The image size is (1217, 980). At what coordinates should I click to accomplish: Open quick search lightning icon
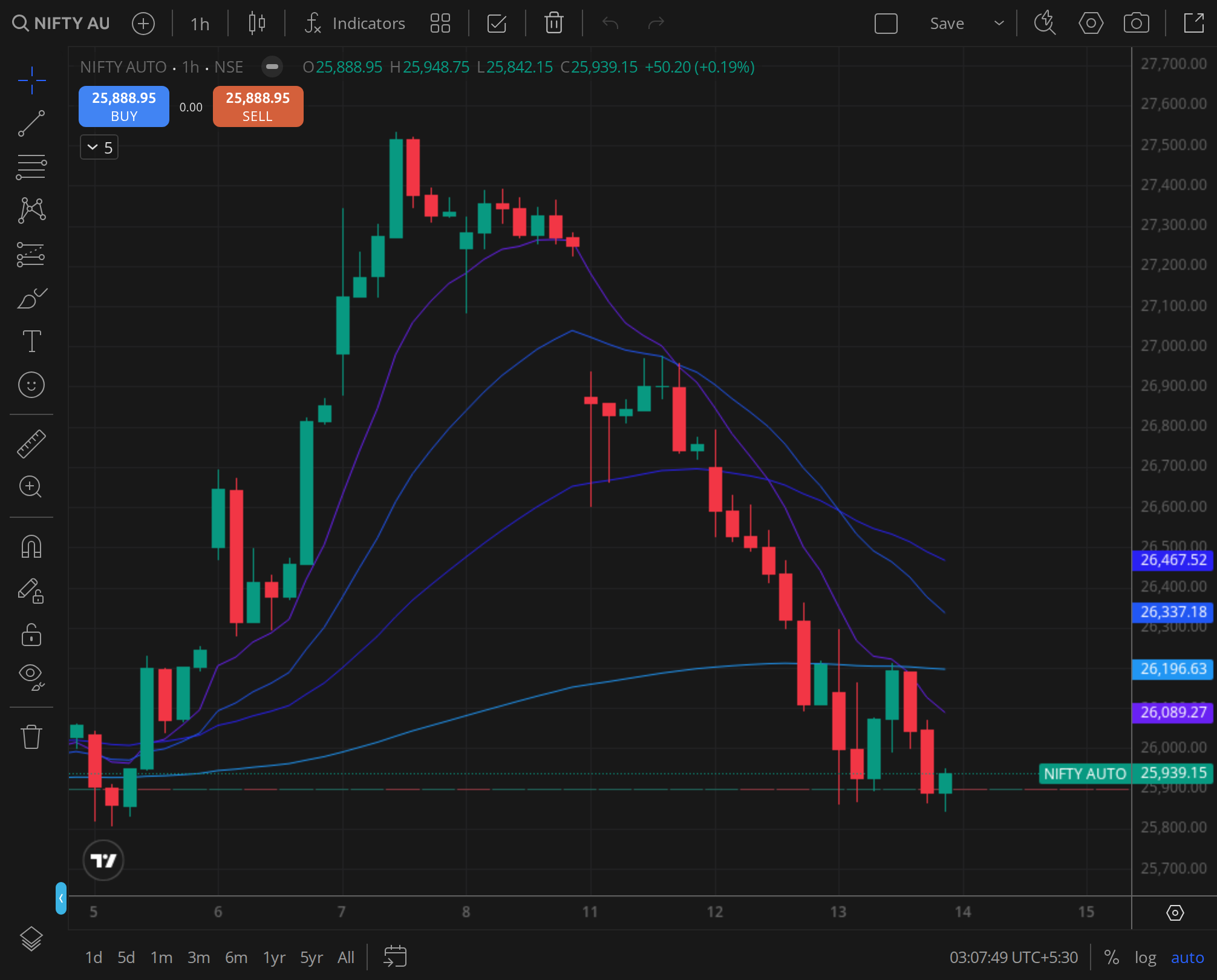click(1045, 24)
